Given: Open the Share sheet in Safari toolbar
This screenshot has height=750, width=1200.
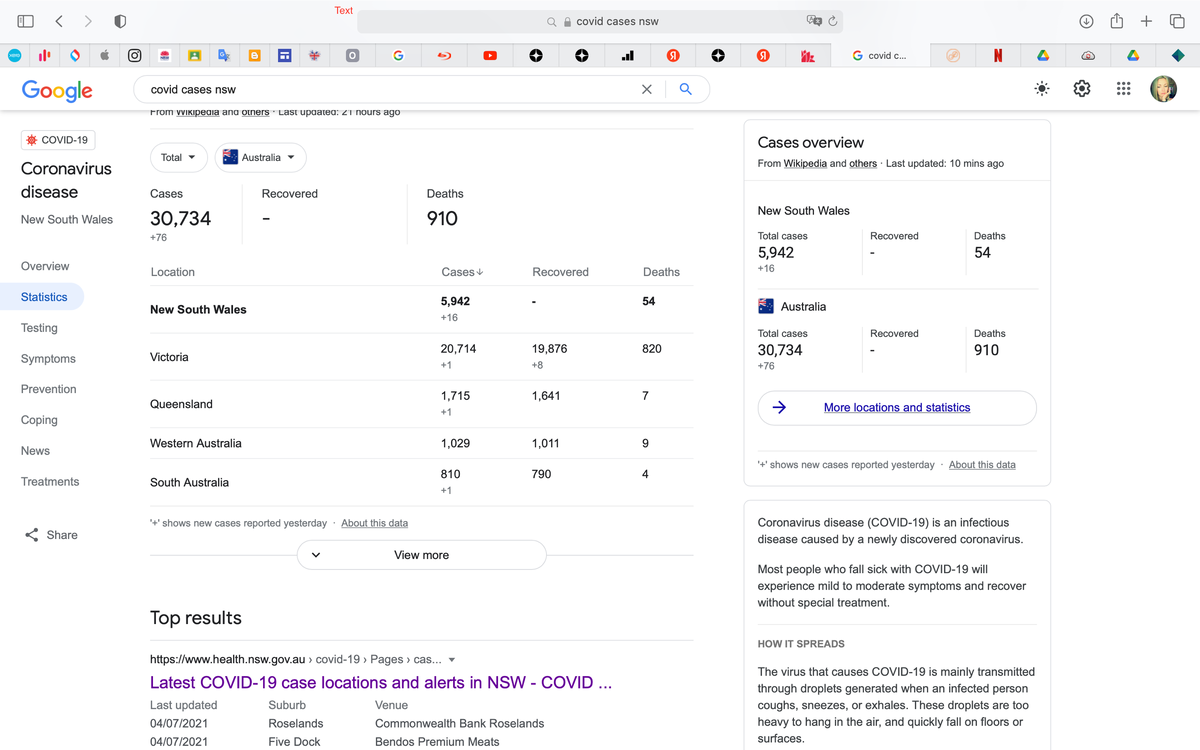Looking at the screenshot, I should (1117, 21).
